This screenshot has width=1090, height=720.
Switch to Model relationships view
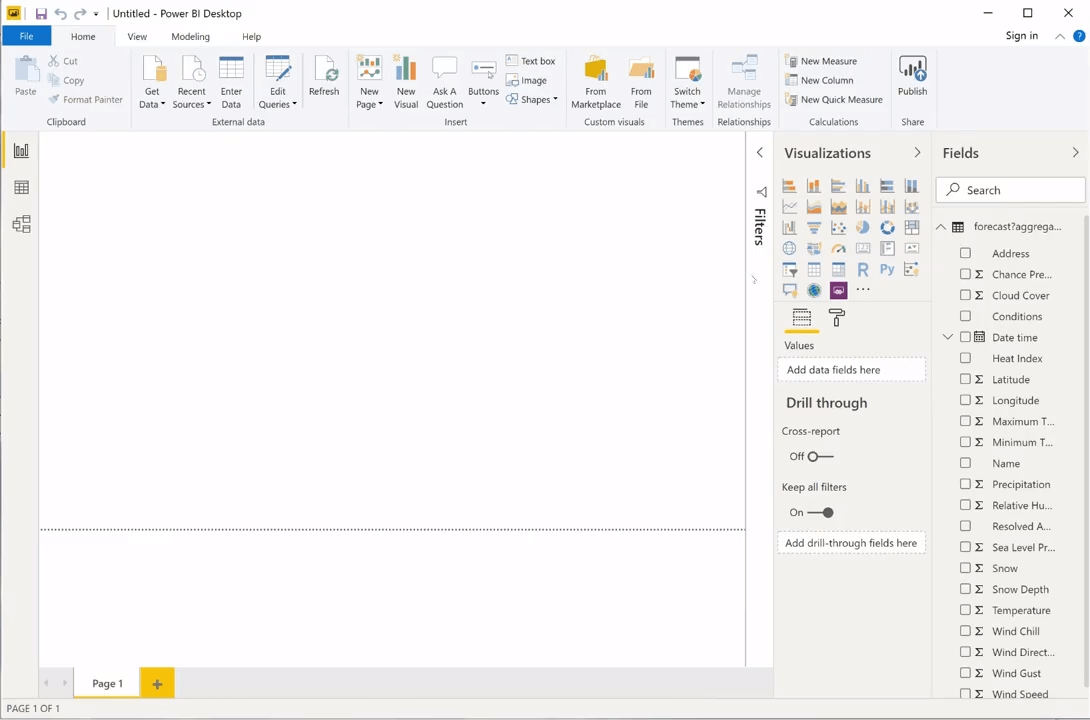pos(21,225)
